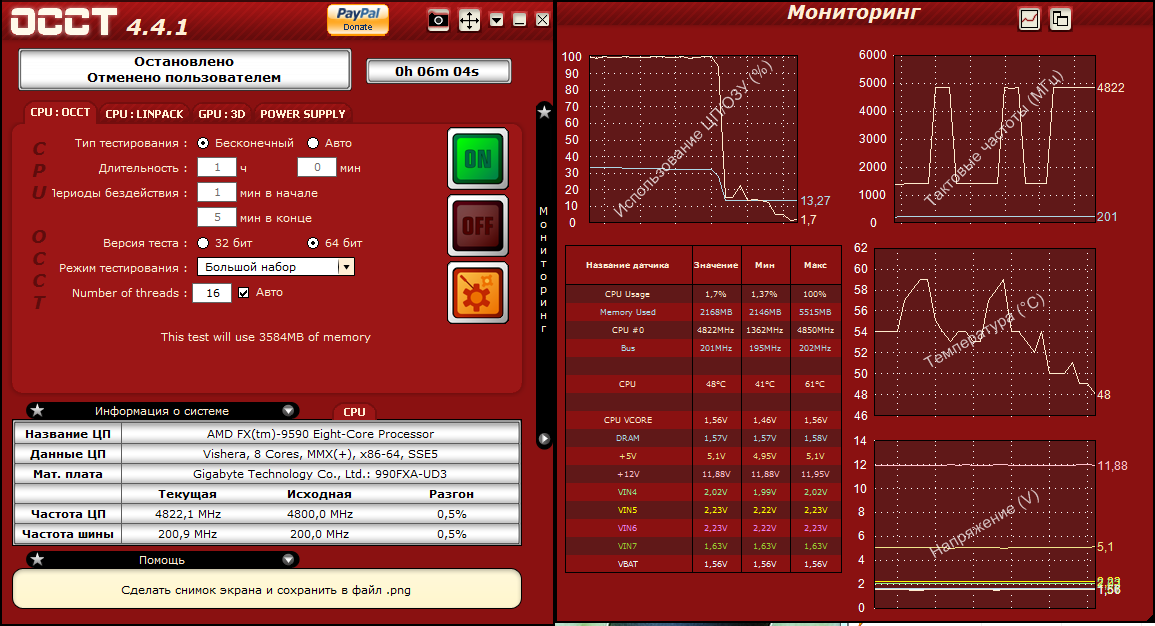This screenshot has height=626, width=1155.
Task: Click the idle minutes at end field
Action: point(217,218)
